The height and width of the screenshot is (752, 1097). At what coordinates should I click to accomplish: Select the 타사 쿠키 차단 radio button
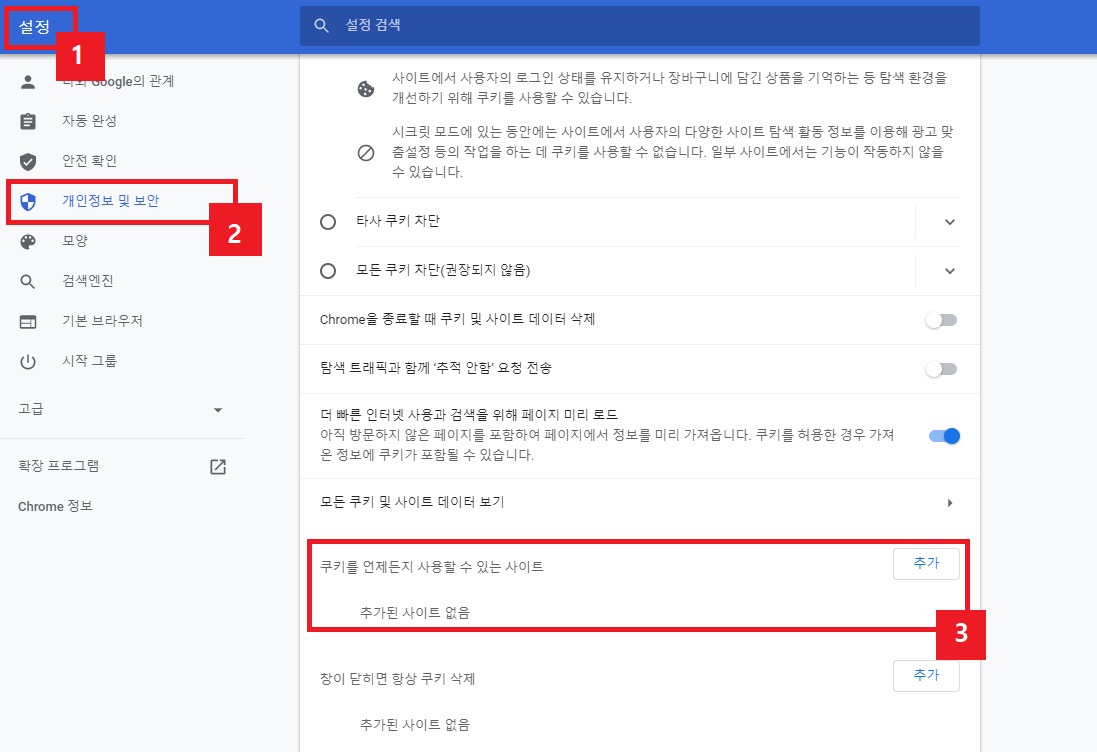point(328,222)
